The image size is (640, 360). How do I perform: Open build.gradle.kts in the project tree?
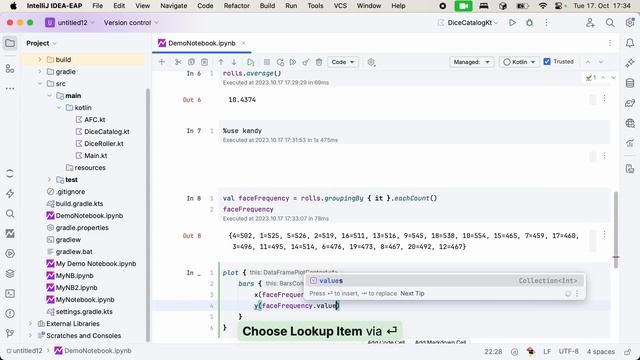pos(79,204)
